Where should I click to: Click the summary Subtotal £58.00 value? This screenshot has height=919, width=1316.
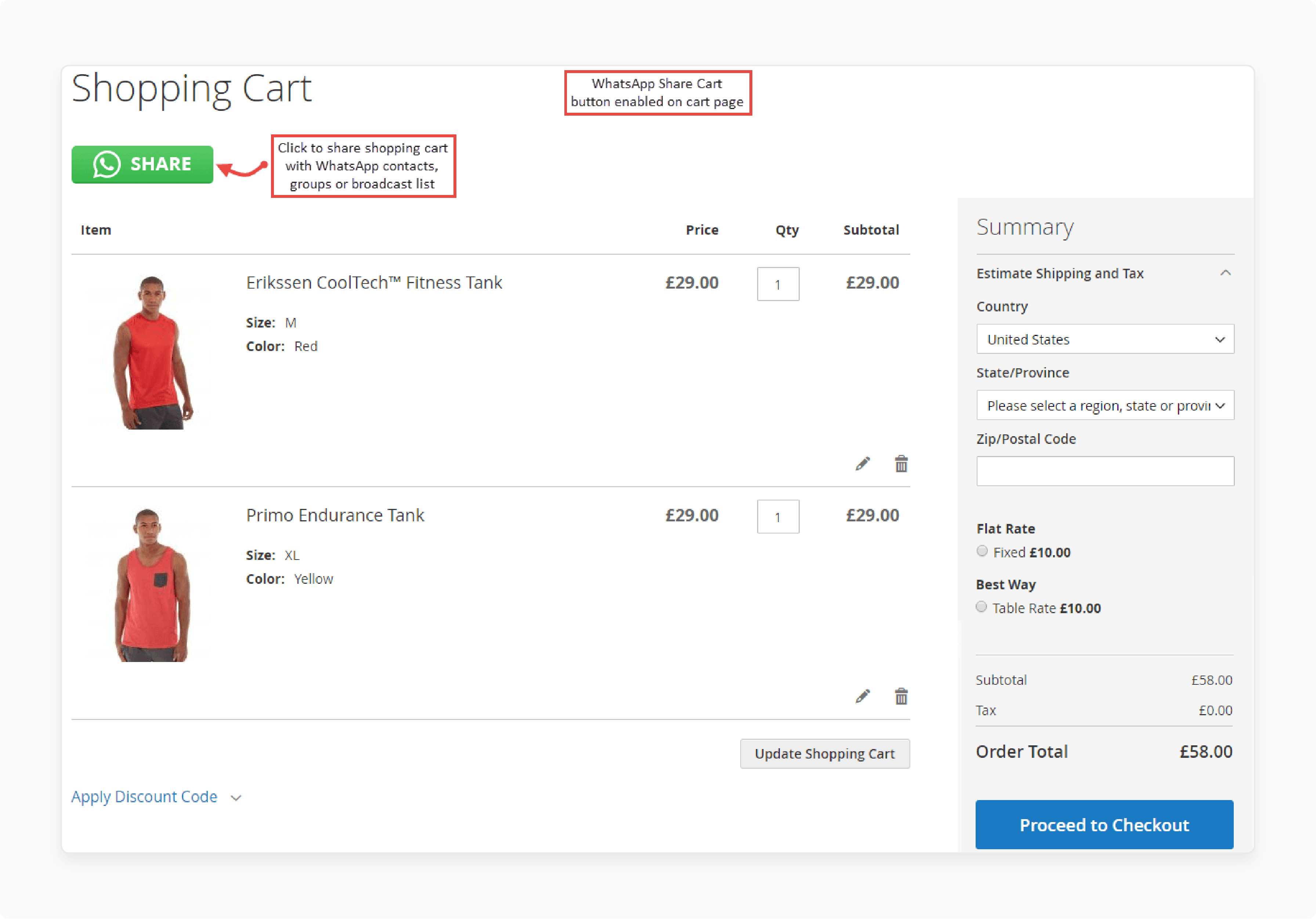[1212, 680]
